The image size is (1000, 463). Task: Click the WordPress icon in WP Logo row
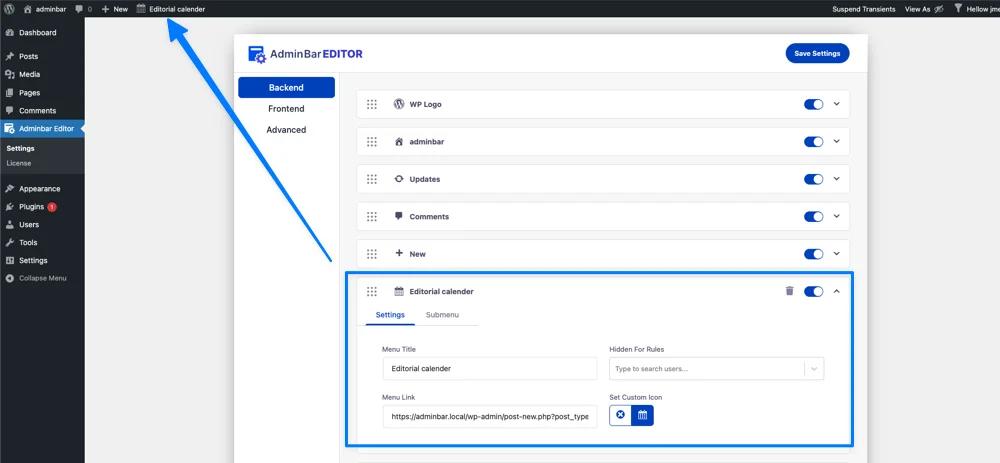tap(399, 104)
